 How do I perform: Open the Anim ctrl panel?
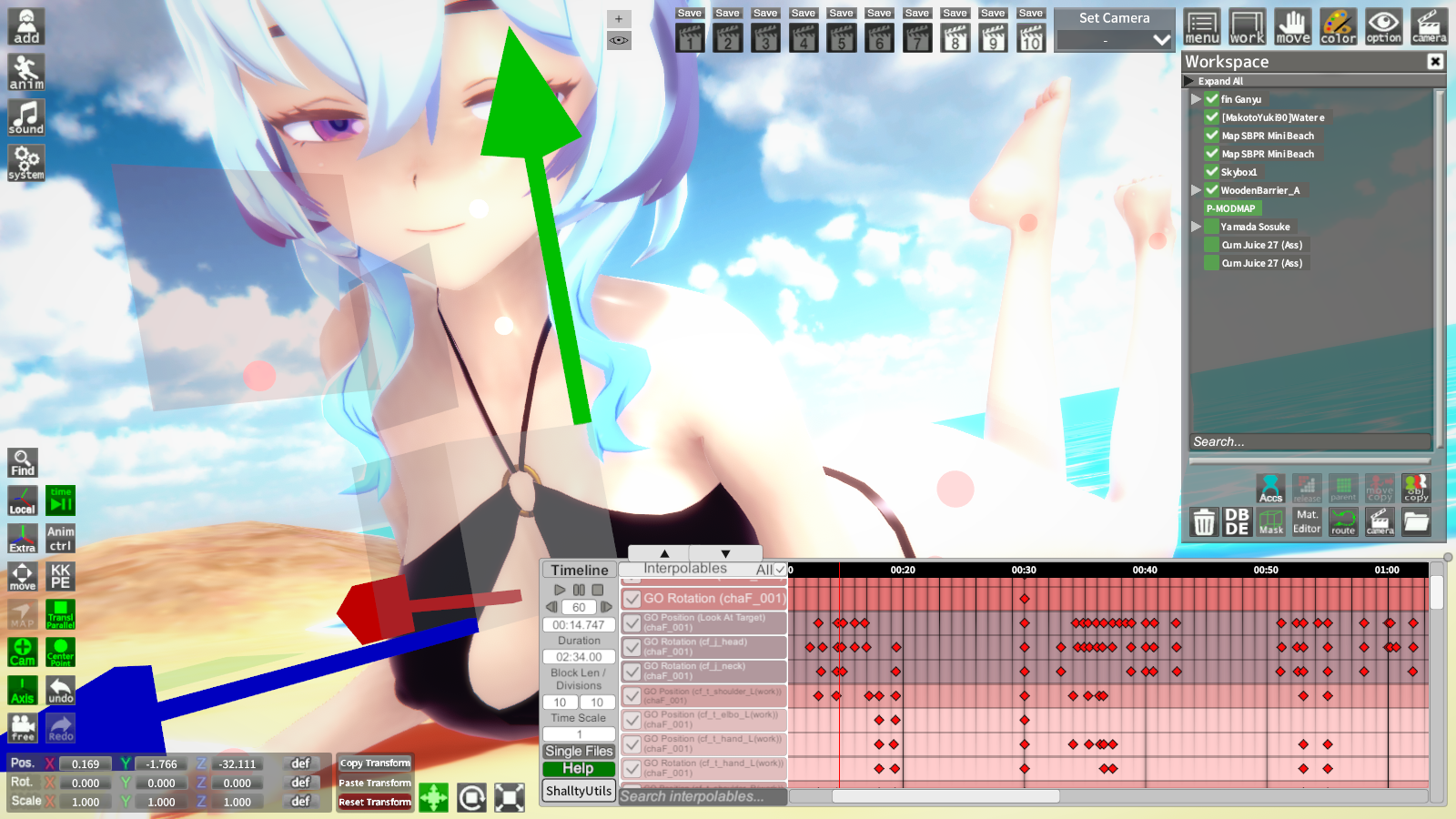pyautogui.click(x=61, y=538)
